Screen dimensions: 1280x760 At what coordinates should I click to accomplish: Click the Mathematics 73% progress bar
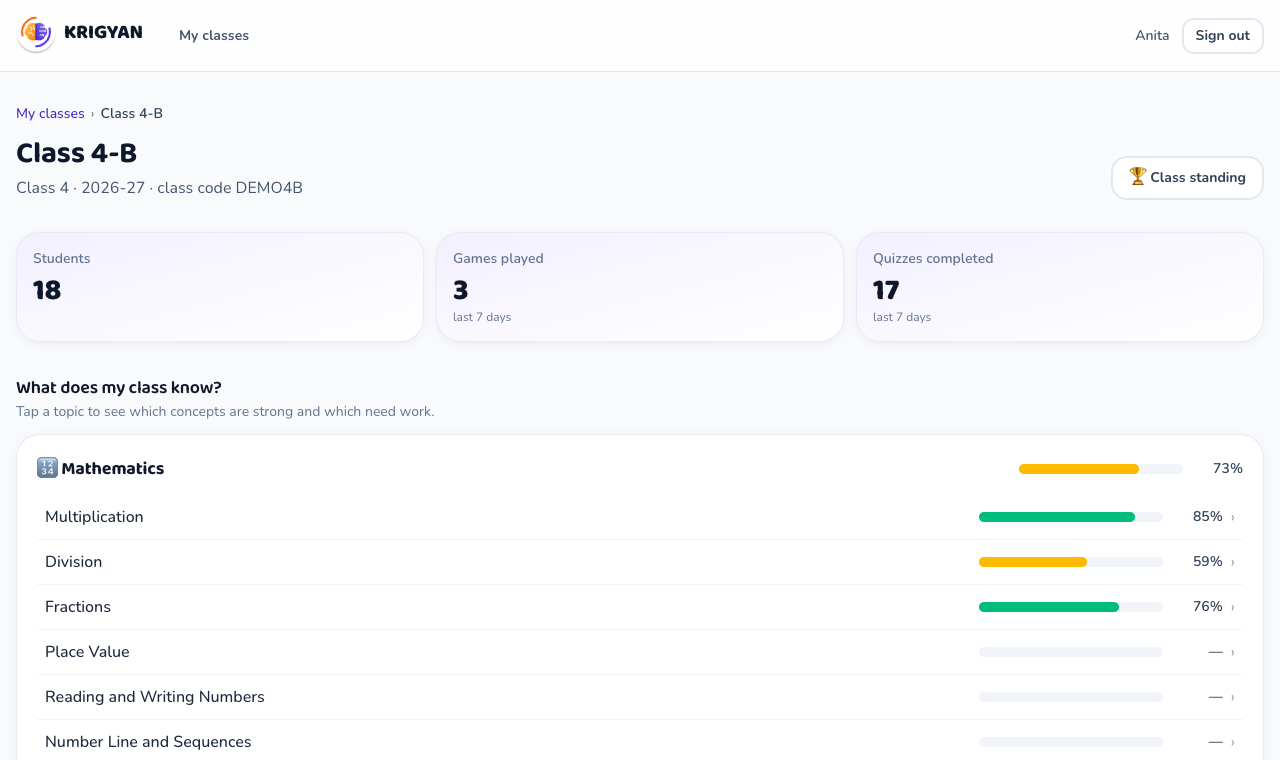click(x=1101, y=469)
